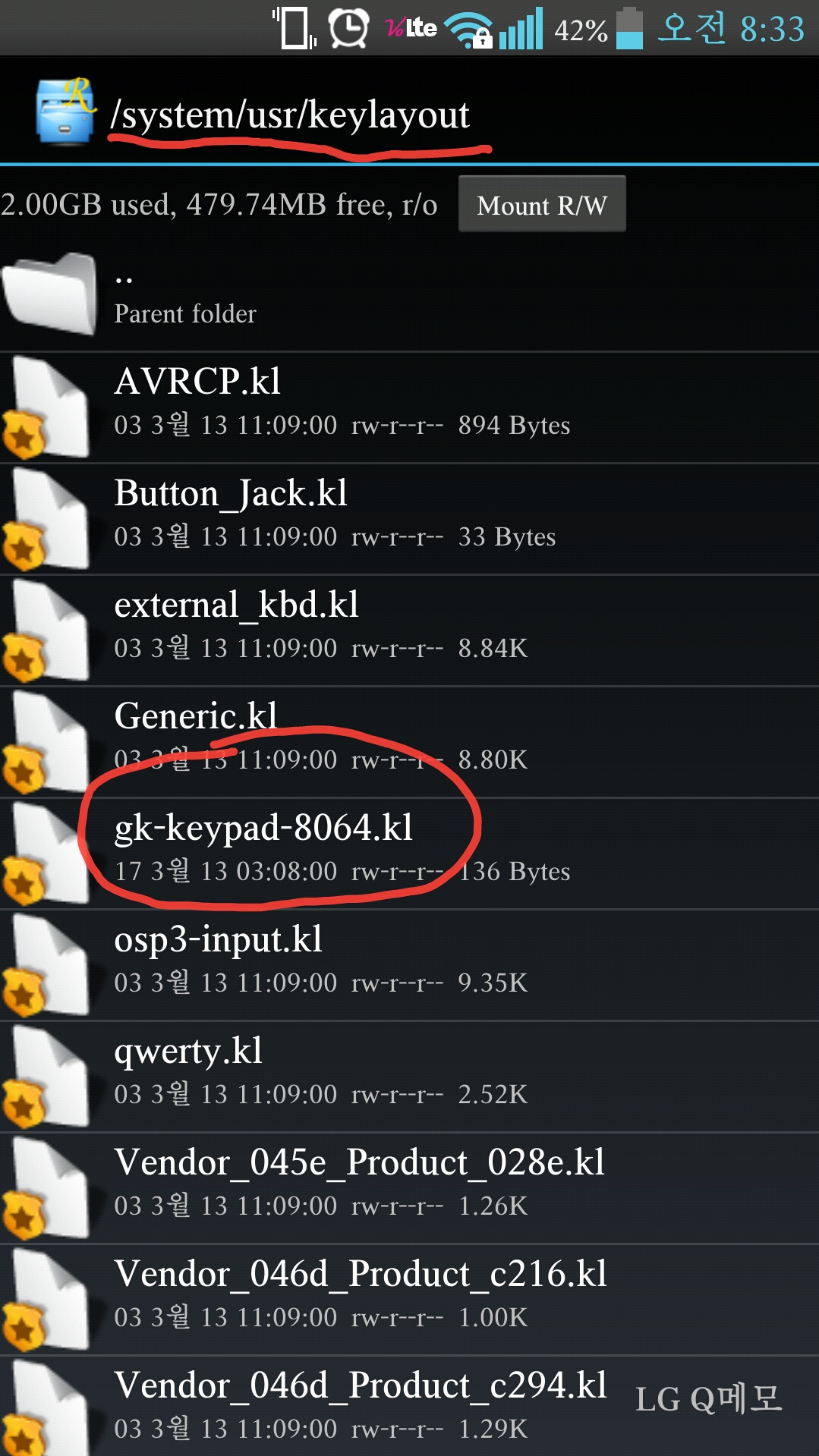Screen dimensions: 819x1456
Task: Tap the external_kbd.kl file icon
Action: coord(46,631)
